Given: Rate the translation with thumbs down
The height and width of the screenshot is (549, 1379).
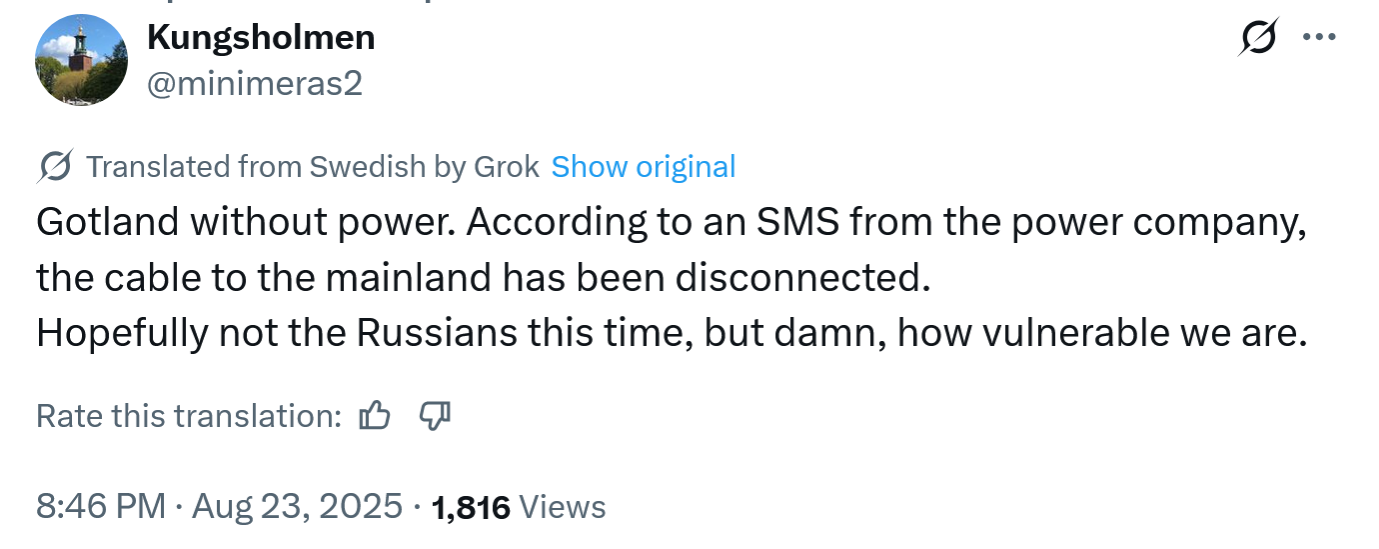Looking at the screenshot, I should click(434, 415).
